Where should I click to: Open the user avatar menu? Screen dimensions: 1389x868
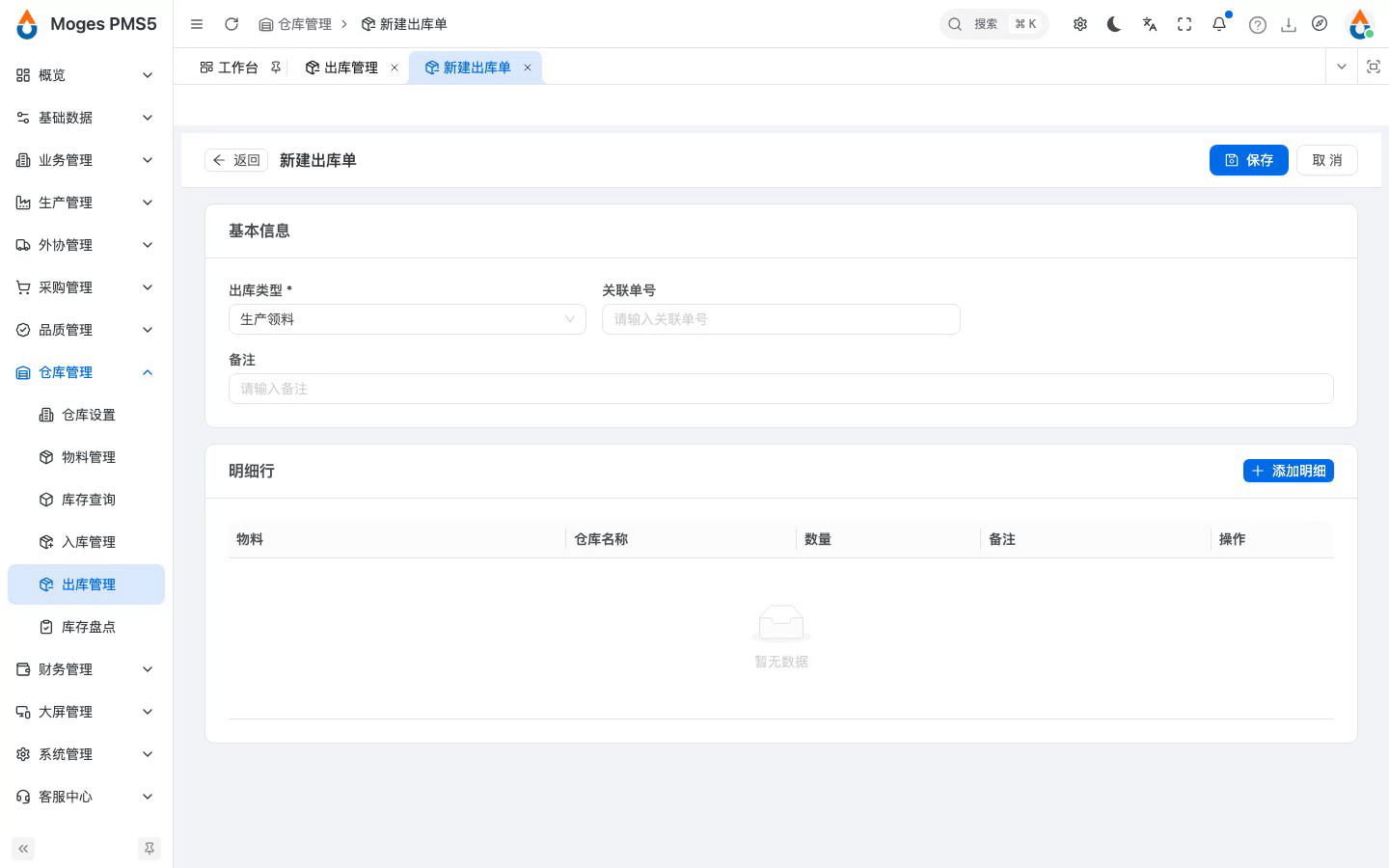pos(1360,24)
